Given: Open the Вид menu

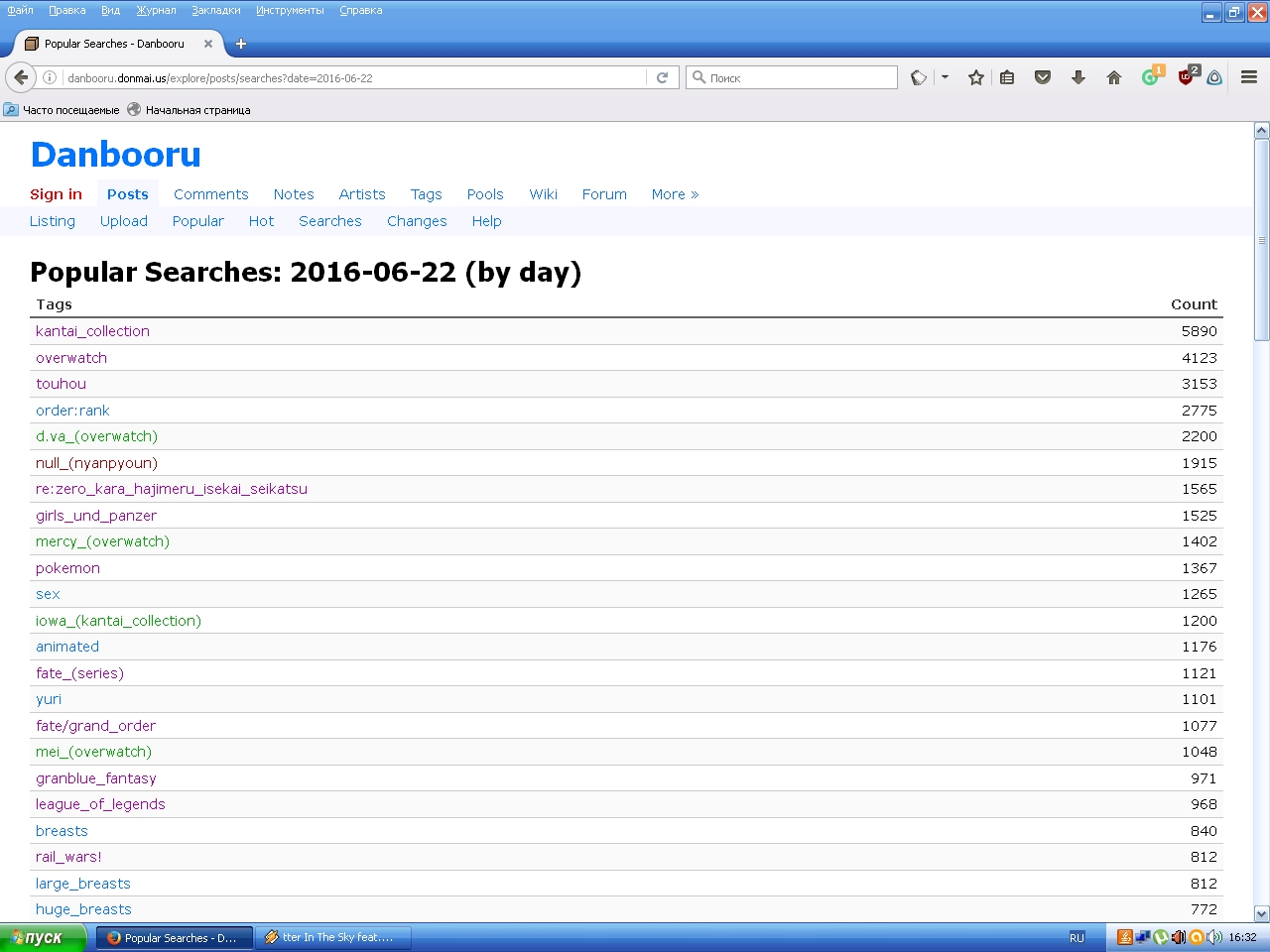Looking at the screenshot, I should 111,10.
